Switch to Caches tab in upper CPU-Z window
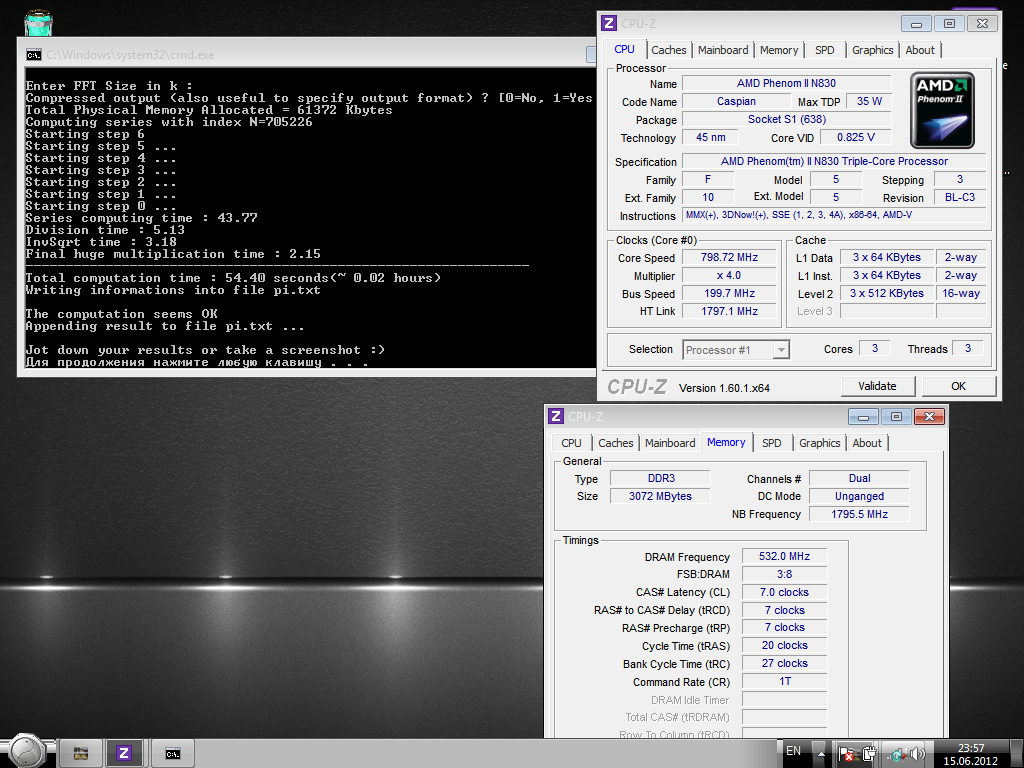The width and height of the screenshot is (1024, 768). coord(669,50)
